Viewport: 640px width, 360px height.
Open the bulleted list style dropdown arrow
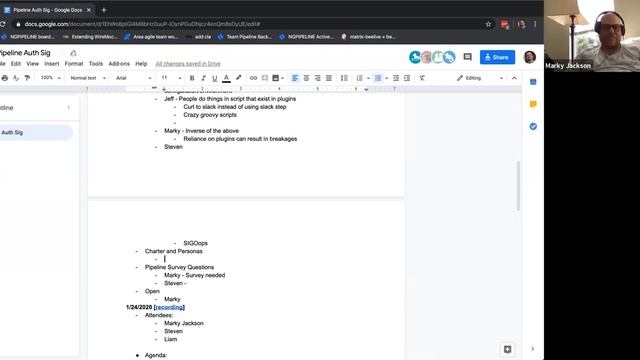(x=387, y=78)
